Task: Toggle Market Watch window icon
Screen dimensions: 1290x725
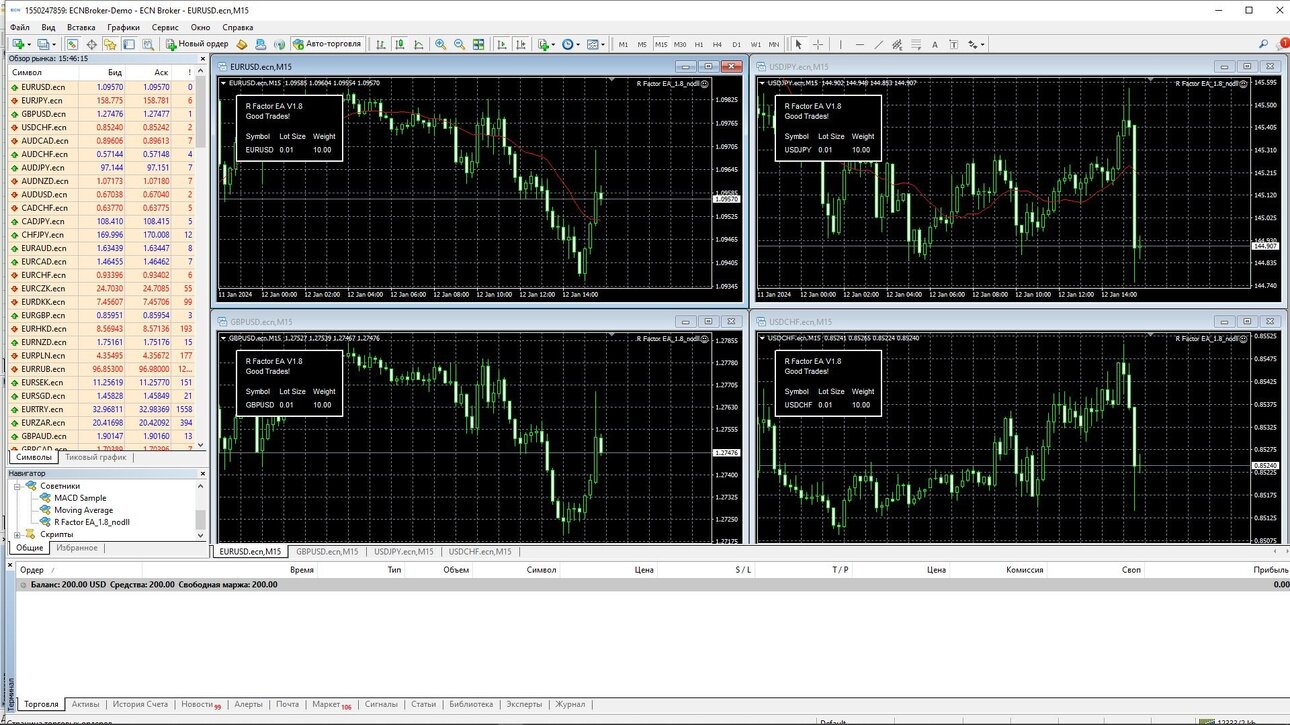Action: [x=72, y=44]
